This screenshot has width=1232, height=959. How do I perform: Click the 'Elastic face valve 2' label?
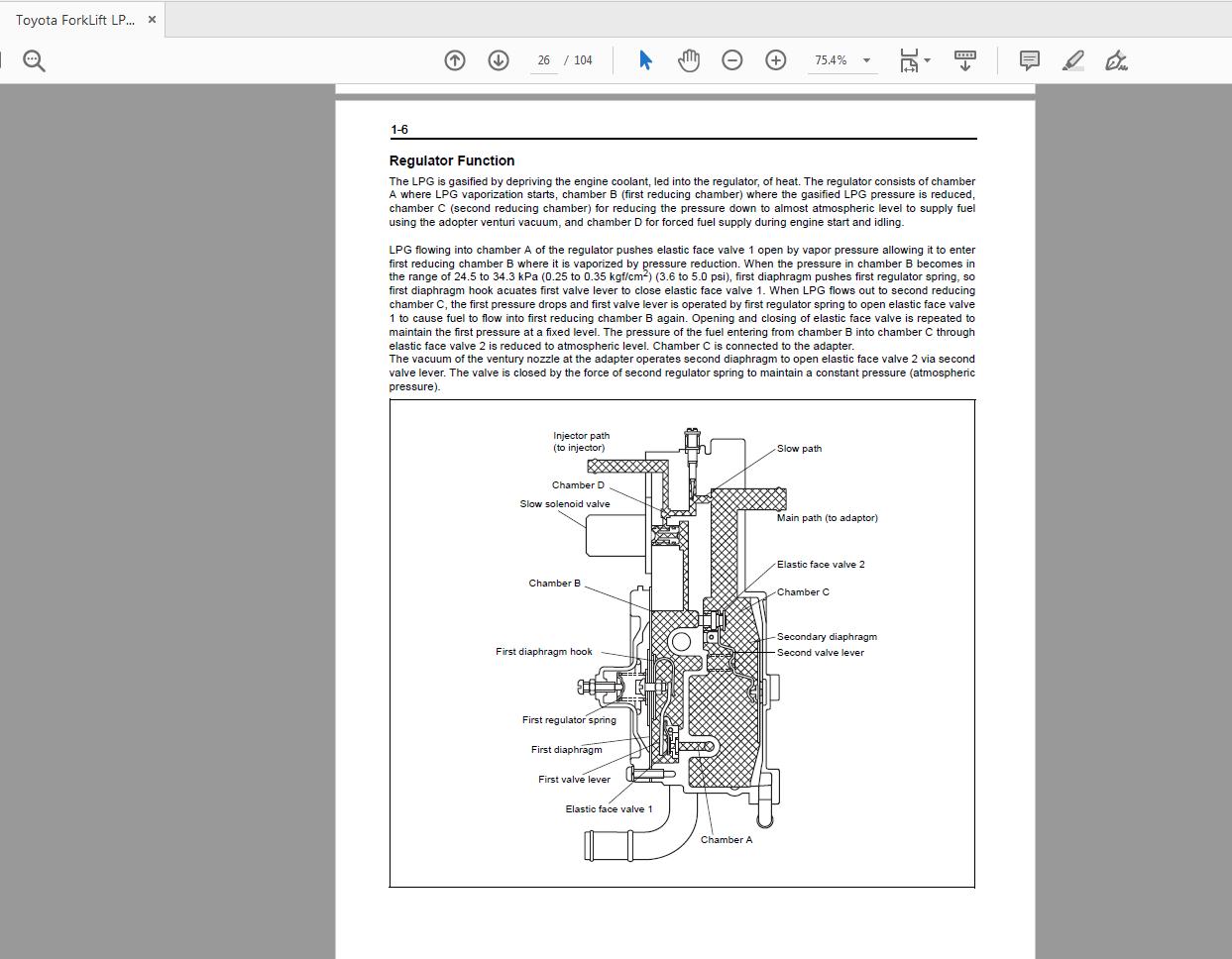pos(821,565)
